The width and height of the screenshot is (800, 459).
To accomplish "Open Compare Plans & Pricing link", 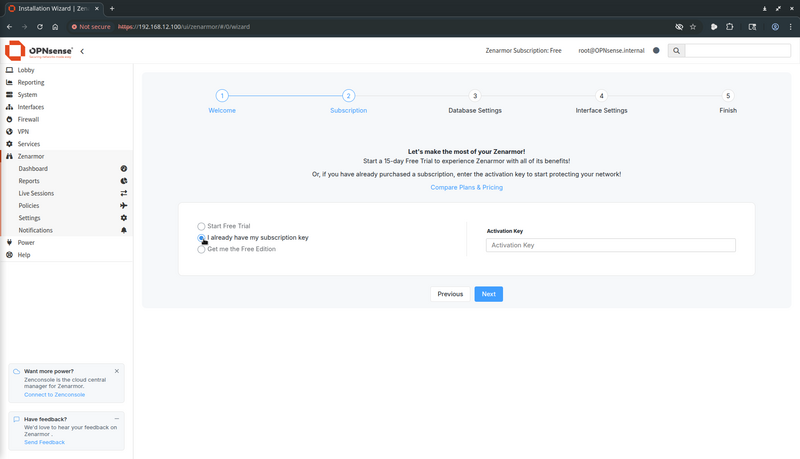I will click(466, 187).
